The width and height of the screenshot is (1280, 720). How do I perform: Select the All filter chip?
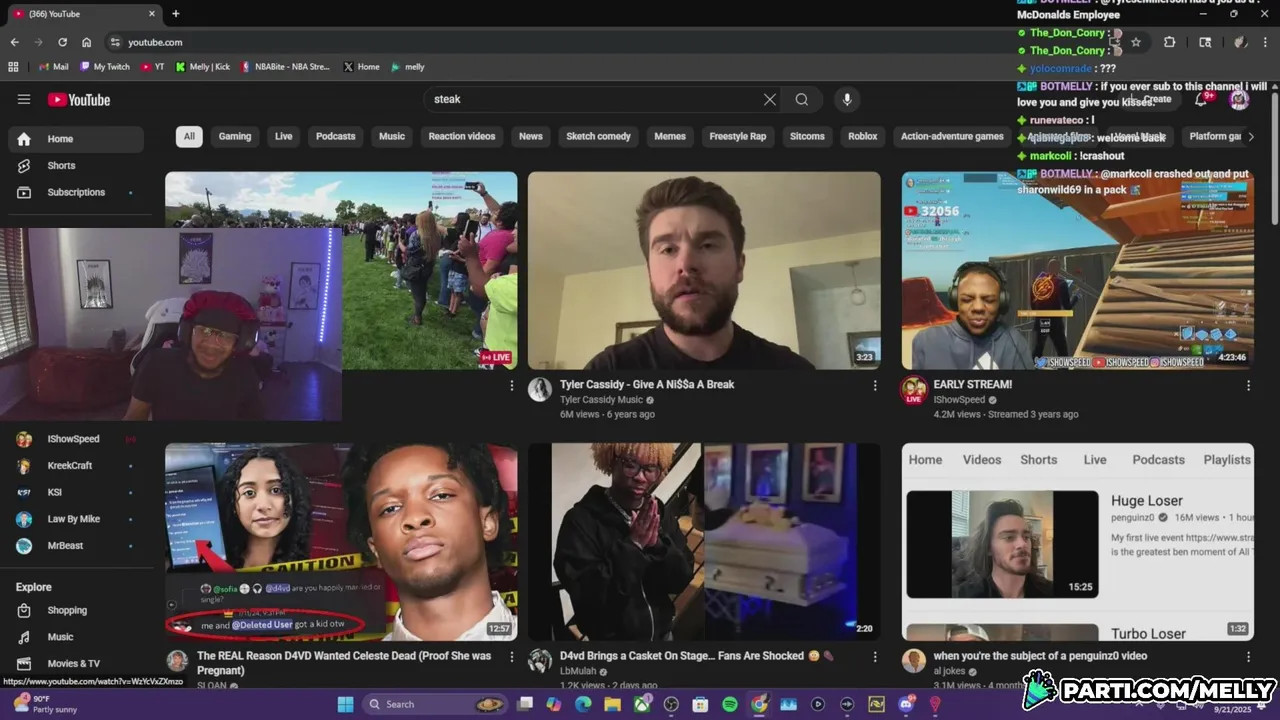[x=189, y=136]
